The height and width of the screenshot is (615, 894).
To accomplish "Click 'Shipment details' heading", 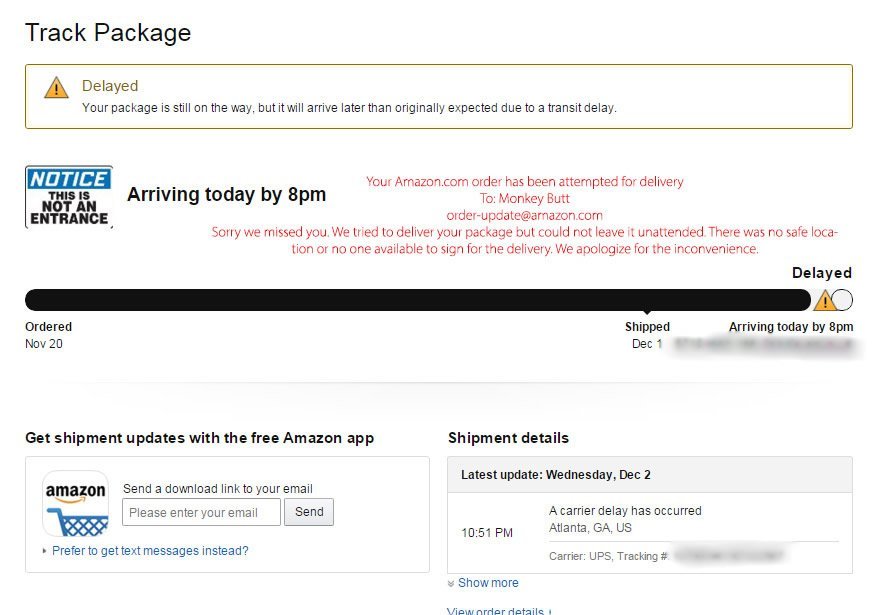I will pyautogui.click(x=509, y=438).
